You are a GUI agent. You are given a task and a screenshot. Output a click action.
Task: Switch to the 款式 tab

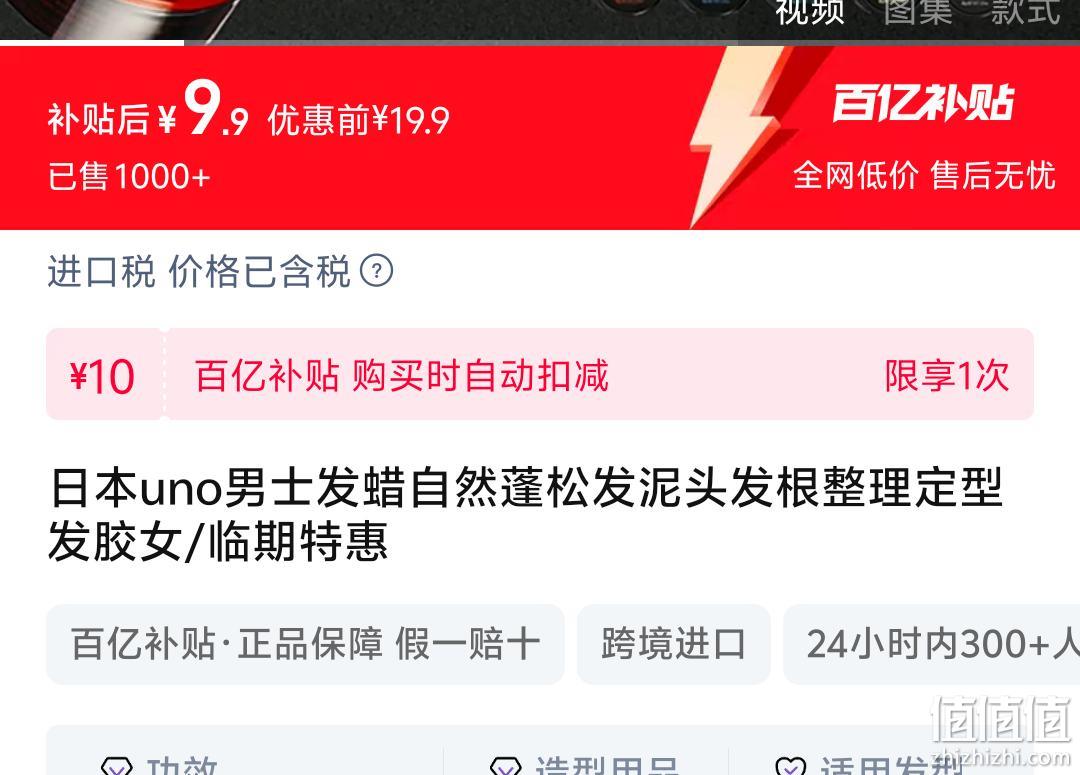[x=1025, y=12]
